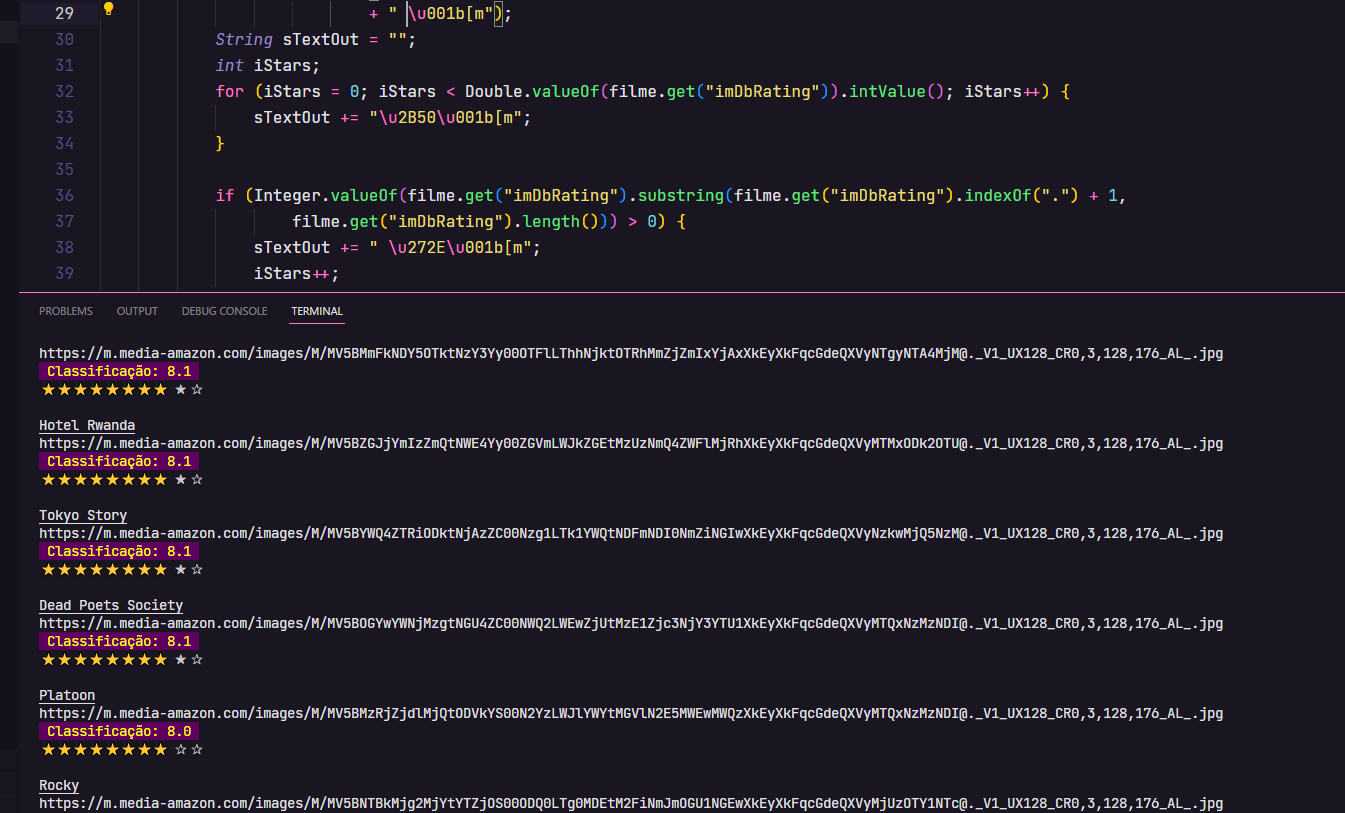The image size is (1345, 813).
Task: Switch to the DEBUG CONSOLE tab
Action: coord(224,311)
